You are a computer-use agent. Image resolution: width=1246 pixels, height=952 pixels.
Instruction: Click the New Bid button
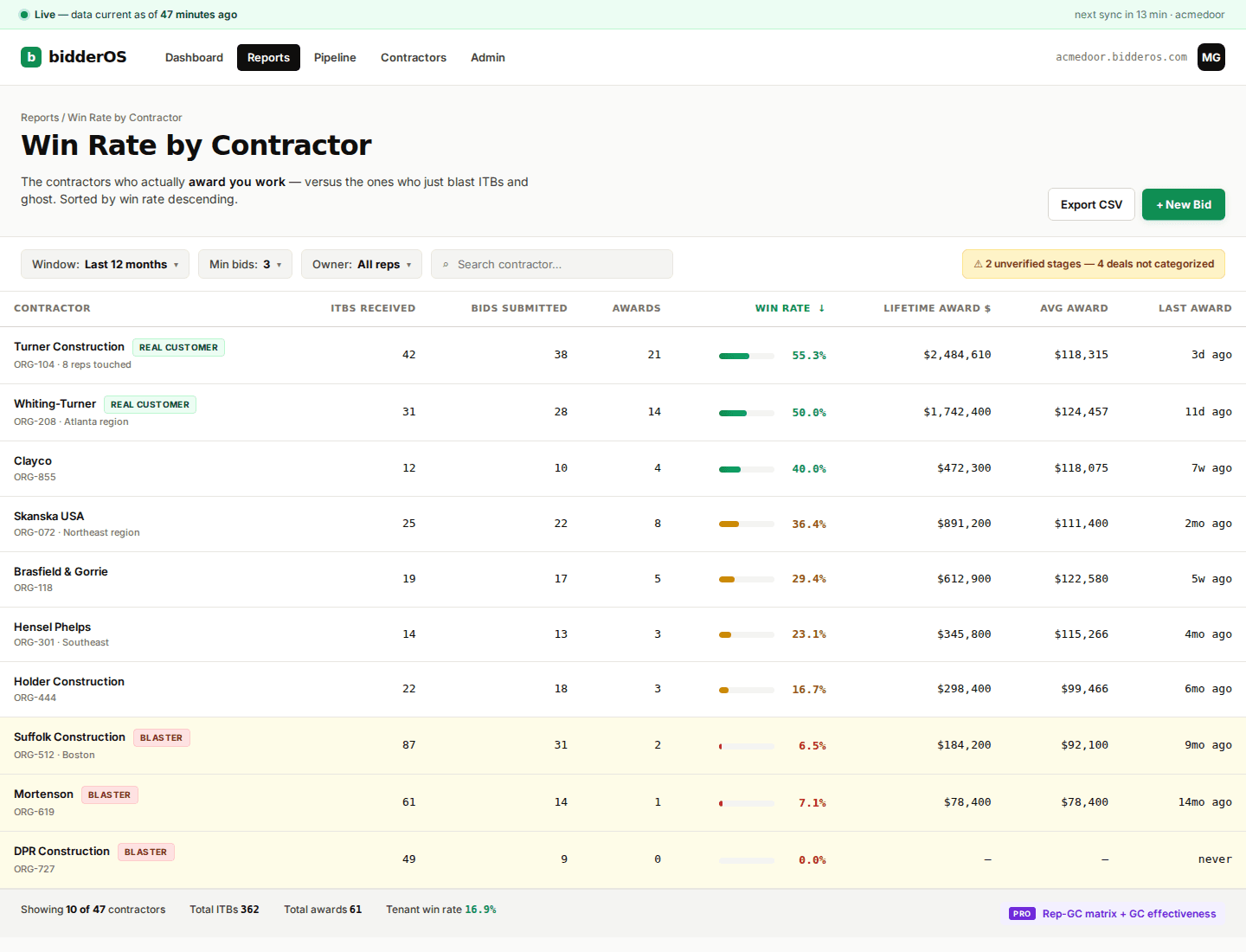point(1184,204)
